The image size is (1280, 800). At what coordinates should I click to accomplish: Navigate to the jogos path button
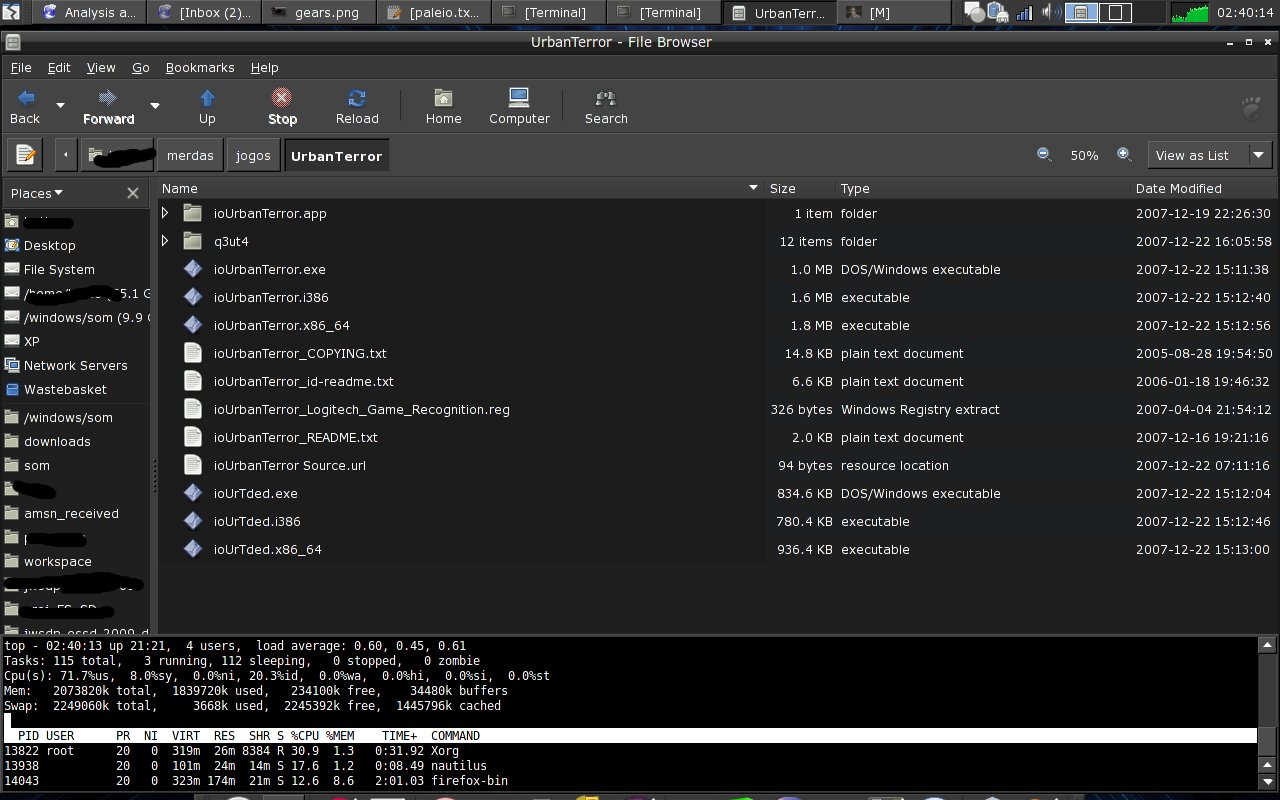click(x=253, y=156)
